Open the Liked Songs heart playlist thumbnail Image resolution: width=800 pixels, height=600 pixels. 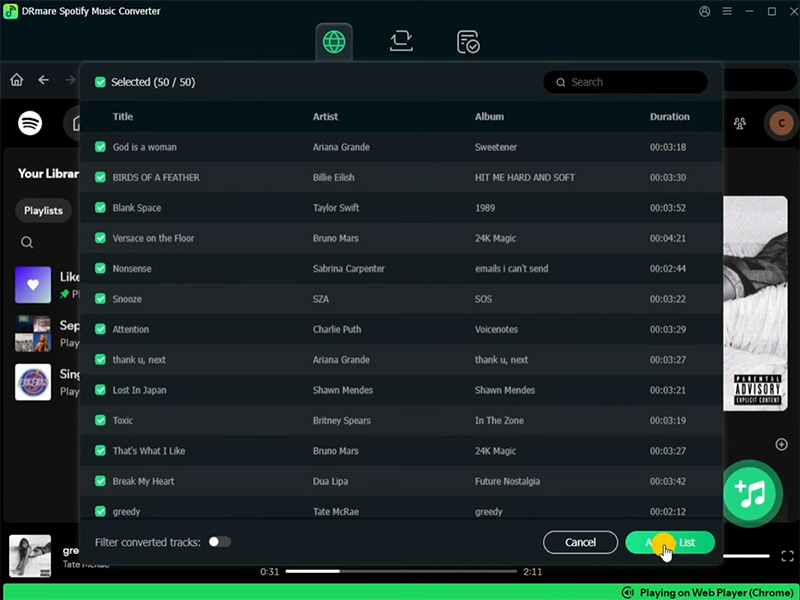(x=33, y=285)
